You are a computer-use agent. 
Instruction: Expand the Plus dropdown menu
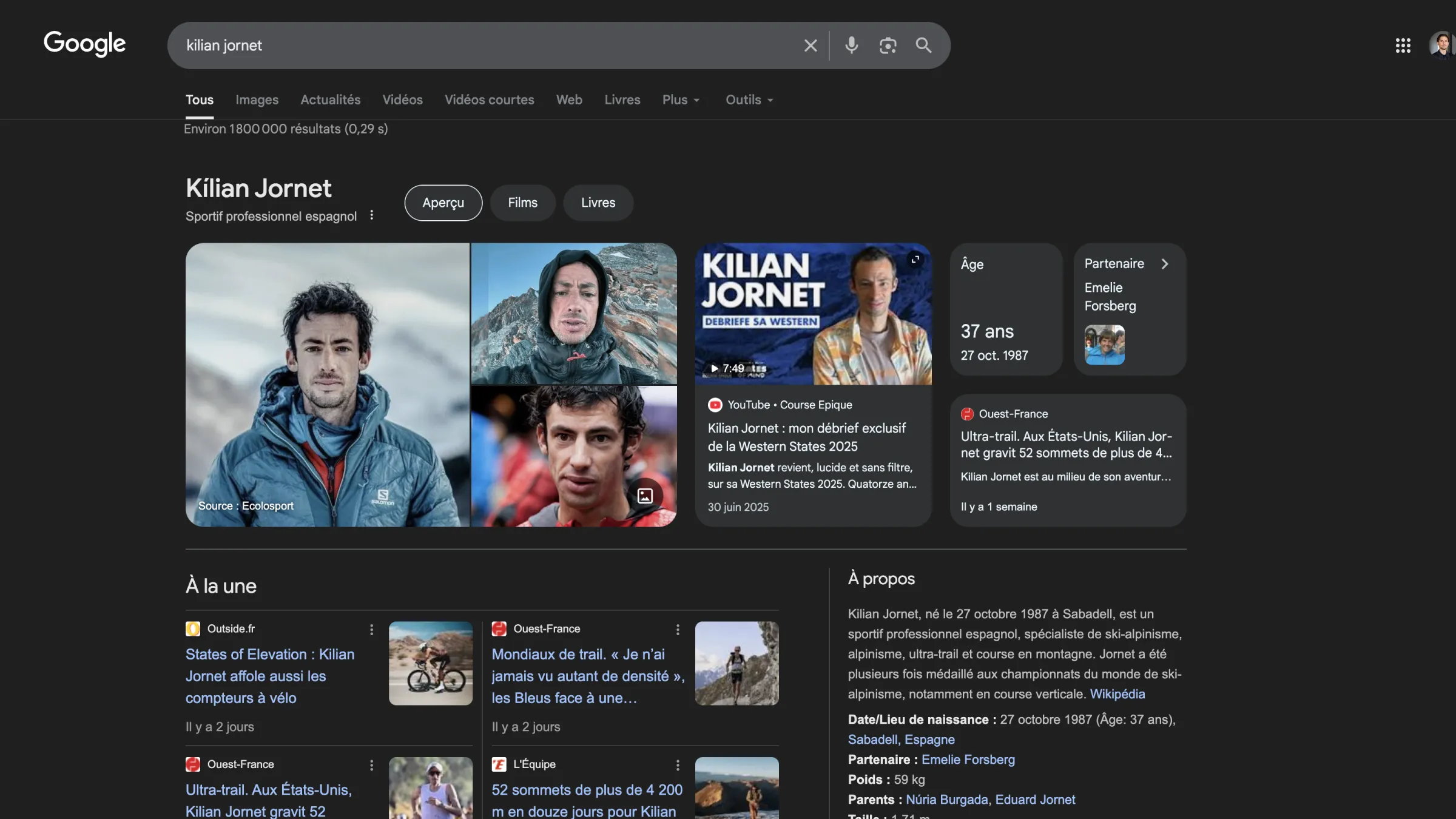coord(681,100)
